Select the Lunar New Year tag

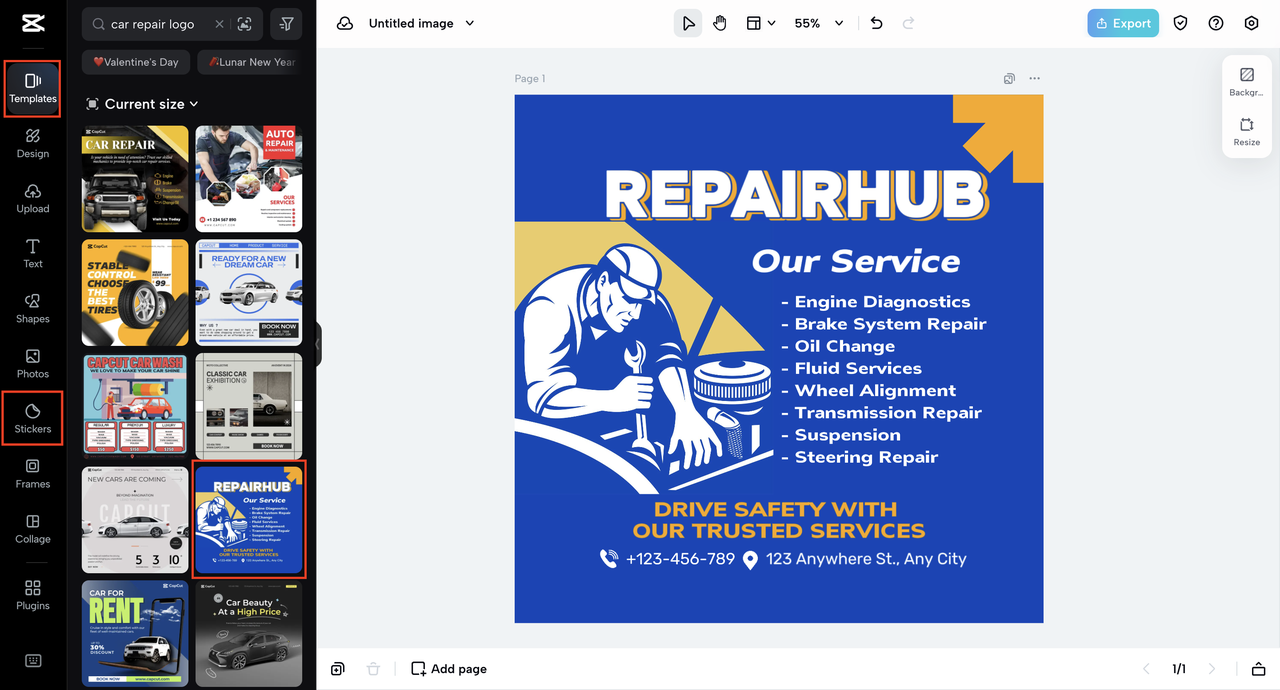250,62
